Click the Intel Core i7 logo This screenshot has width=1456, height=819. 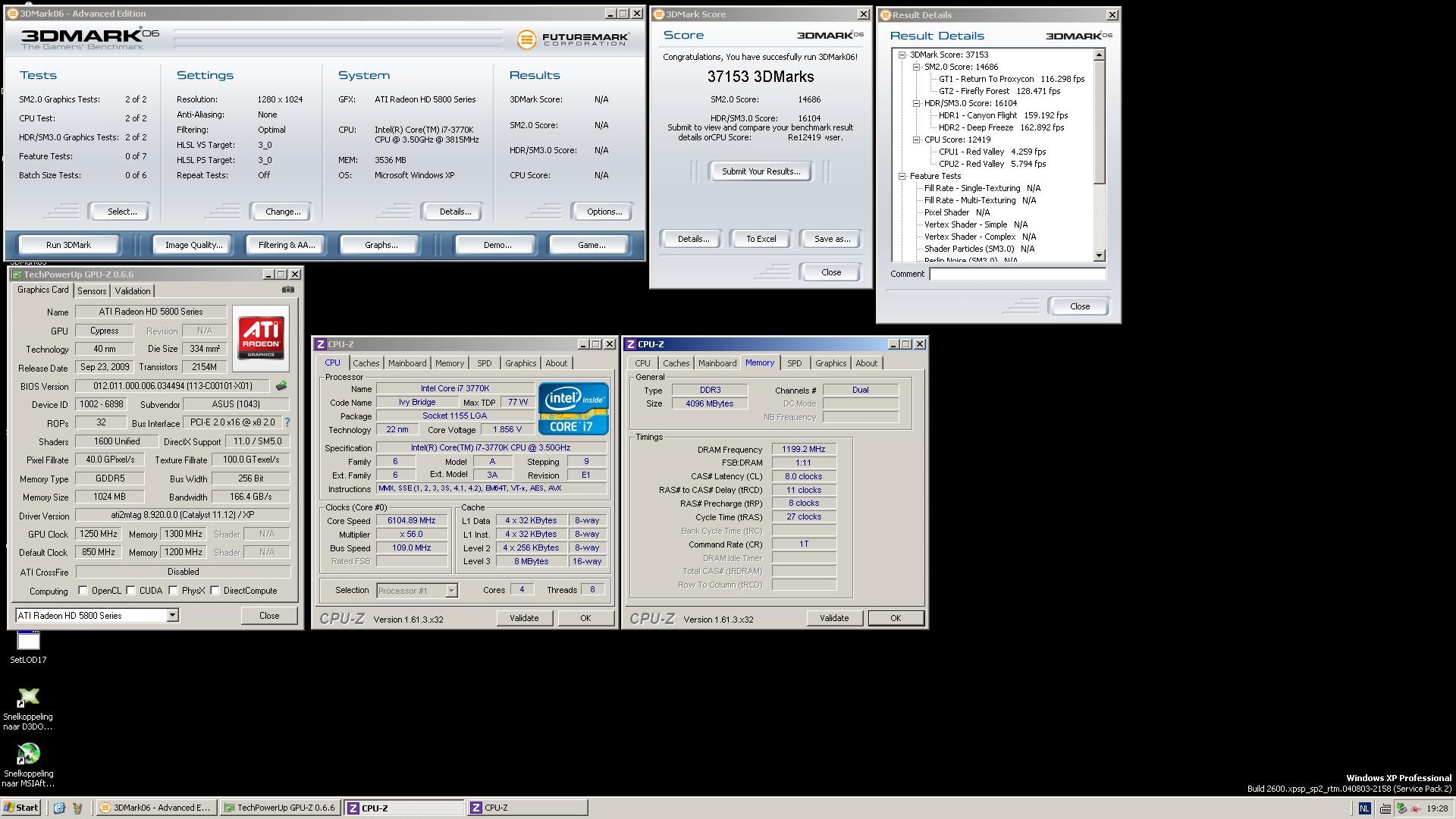[x=573, y=408]
